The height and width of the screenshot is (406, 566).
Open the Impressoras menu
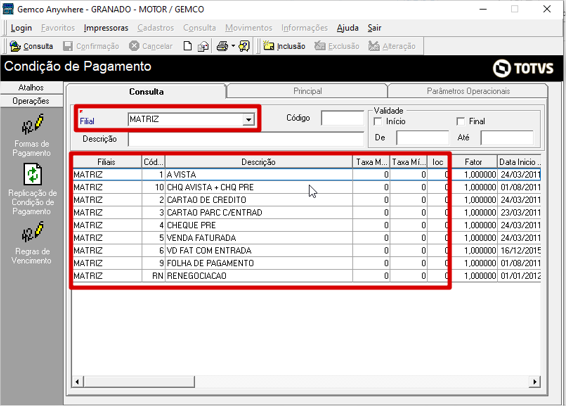coord(106,28)
